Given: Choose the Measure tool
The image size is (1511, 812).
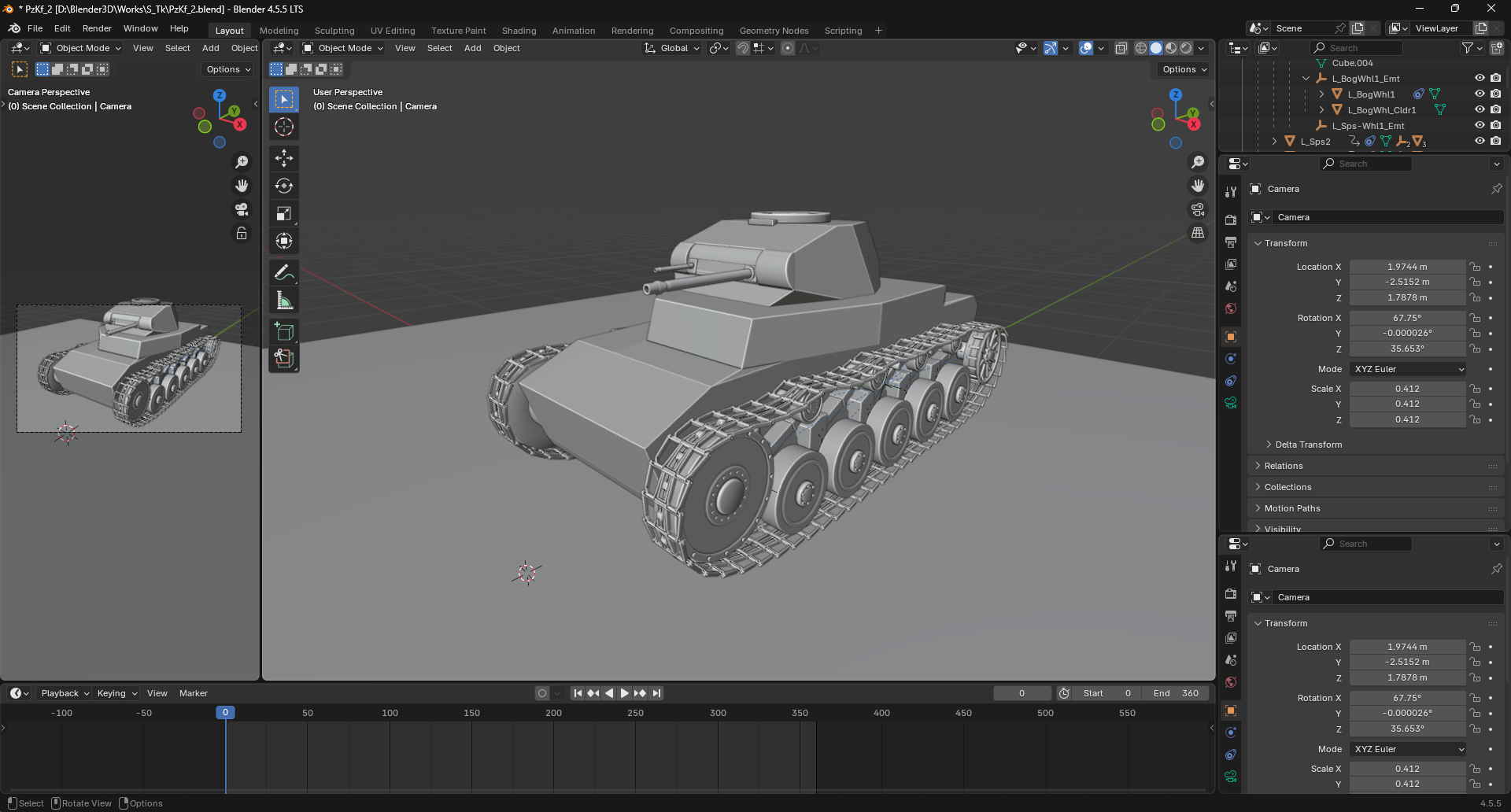Looking at the screenshot, I should 284,301.
